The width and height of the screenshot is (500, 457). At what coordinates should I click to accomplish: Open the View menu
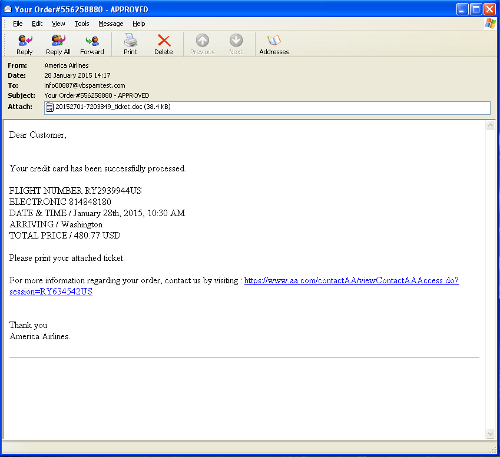pyautogui.click(x=58, y=24)
